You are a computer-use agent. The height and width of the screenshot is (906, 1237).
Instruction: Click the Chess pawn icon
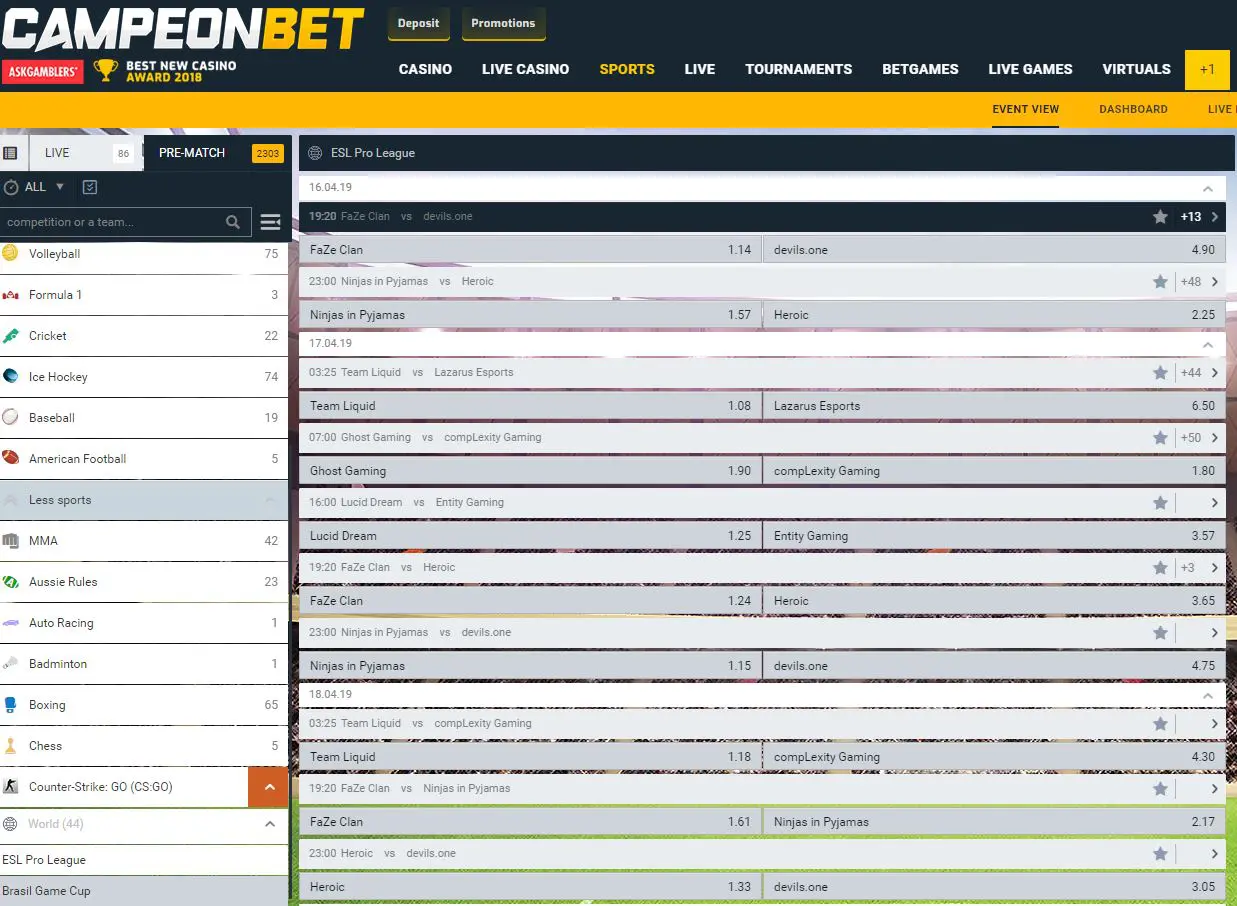pyautogui.click(x=10, y=746)
